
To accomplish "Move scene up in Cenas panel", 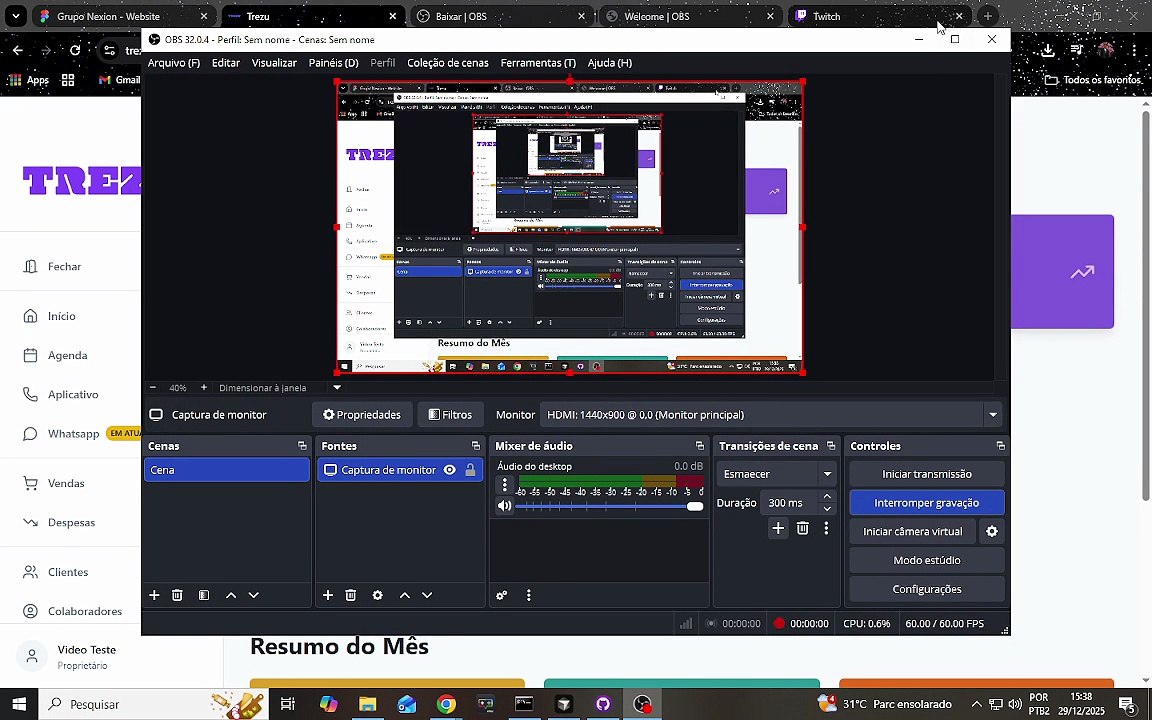I will 231,595.
